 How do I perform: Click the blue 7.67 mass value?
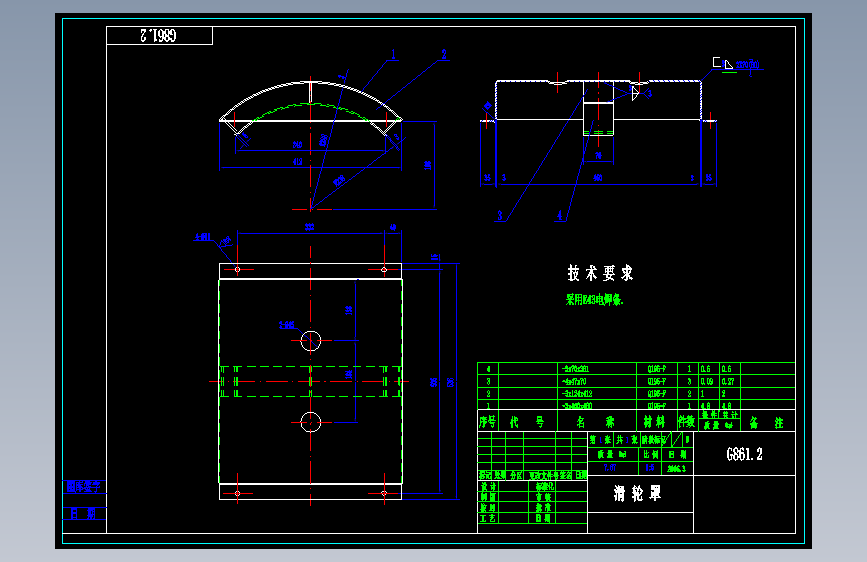point(610,467)
